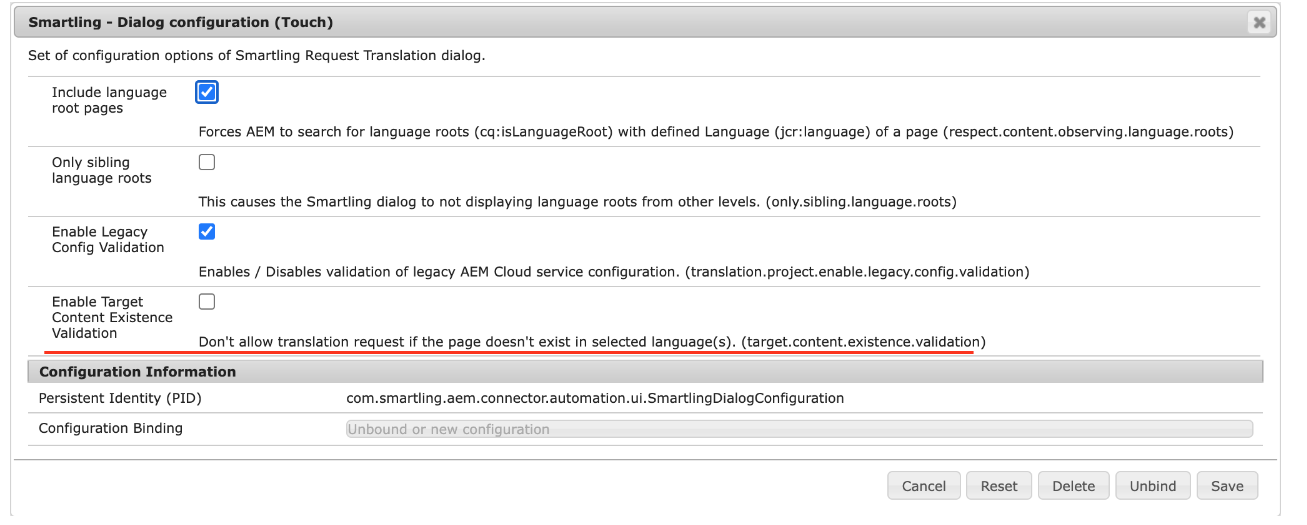This screenshot has height=525, width=1307.
Task: Check Enable Target Content Existence Validation
Action: coord(207,301)
